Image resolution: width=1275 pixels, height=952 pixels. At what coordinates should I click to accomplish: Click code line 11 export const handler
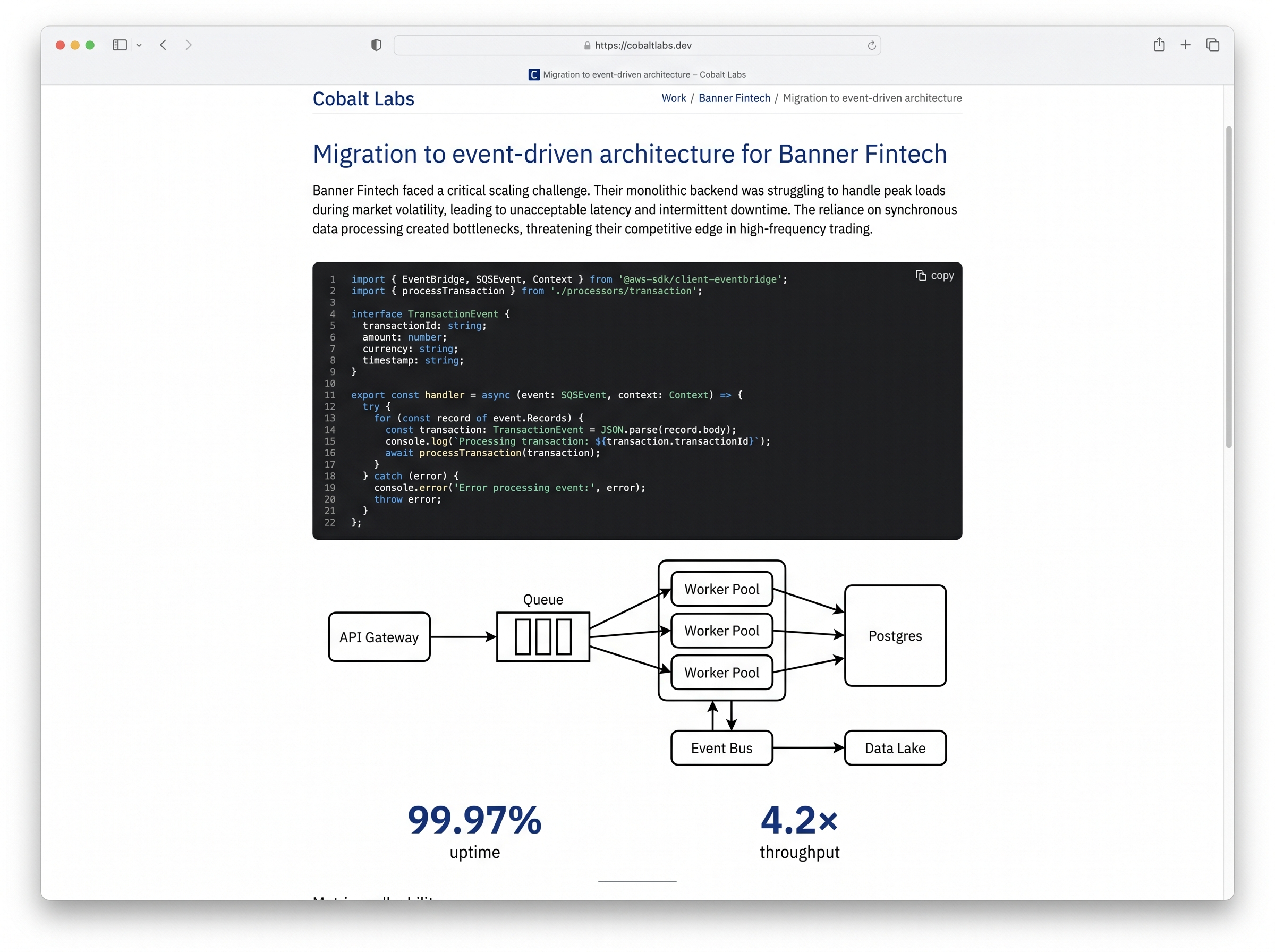click(546, 395)
